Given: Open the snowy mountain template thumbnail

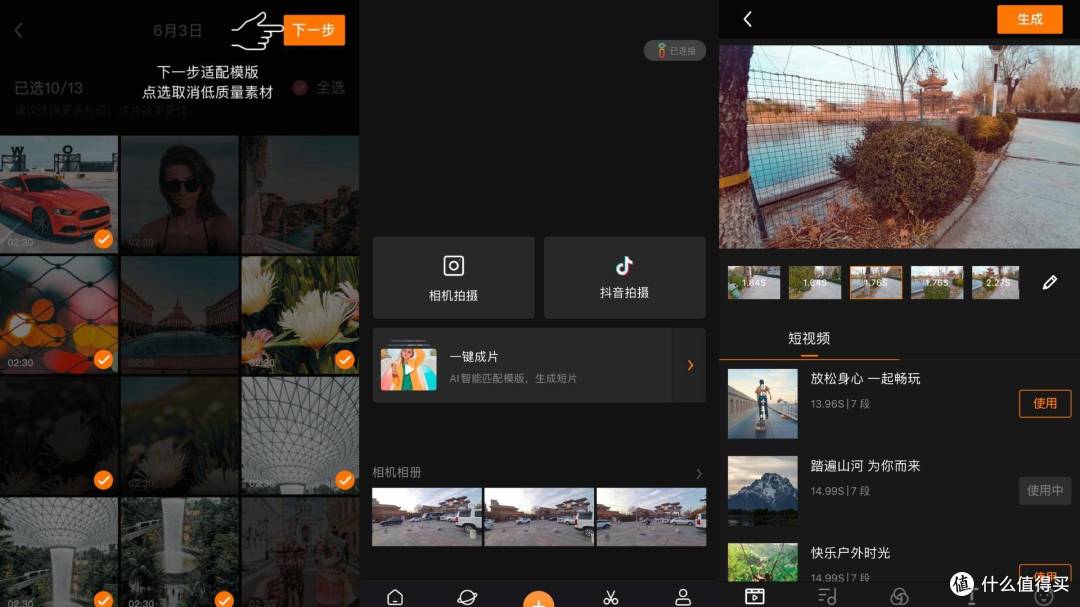Looking at the screenshot, I should [762, 491].
